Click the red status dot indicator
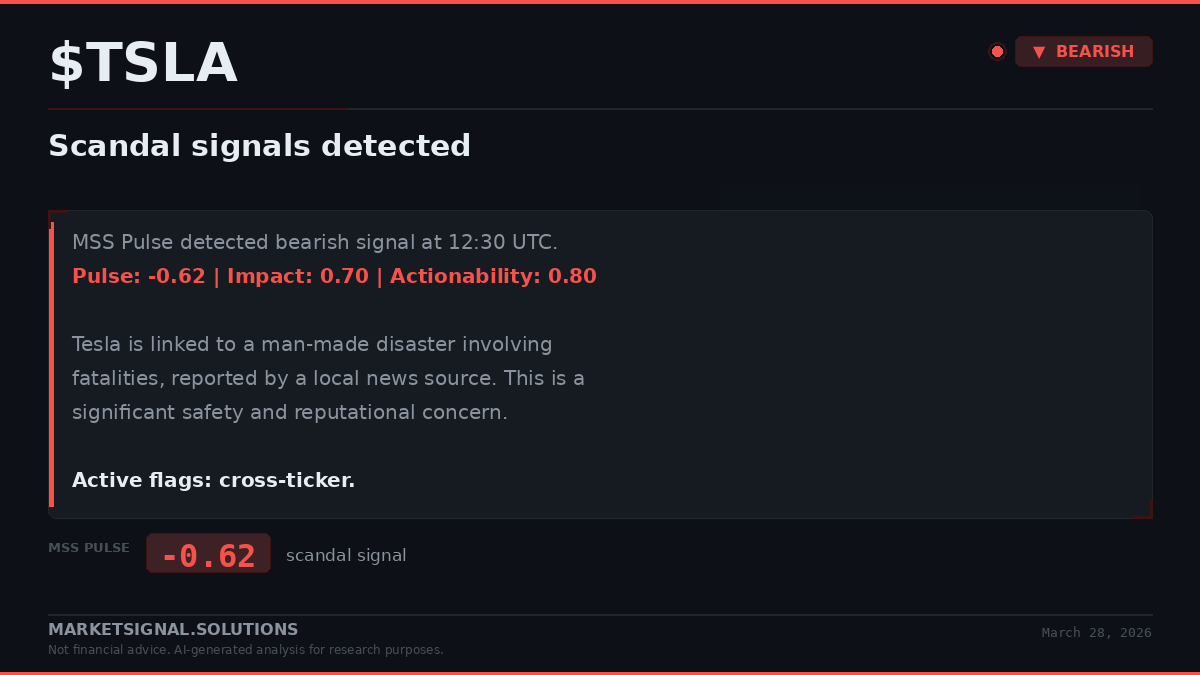Screen dimensions: 1200x675 click(x=997, y=52)
